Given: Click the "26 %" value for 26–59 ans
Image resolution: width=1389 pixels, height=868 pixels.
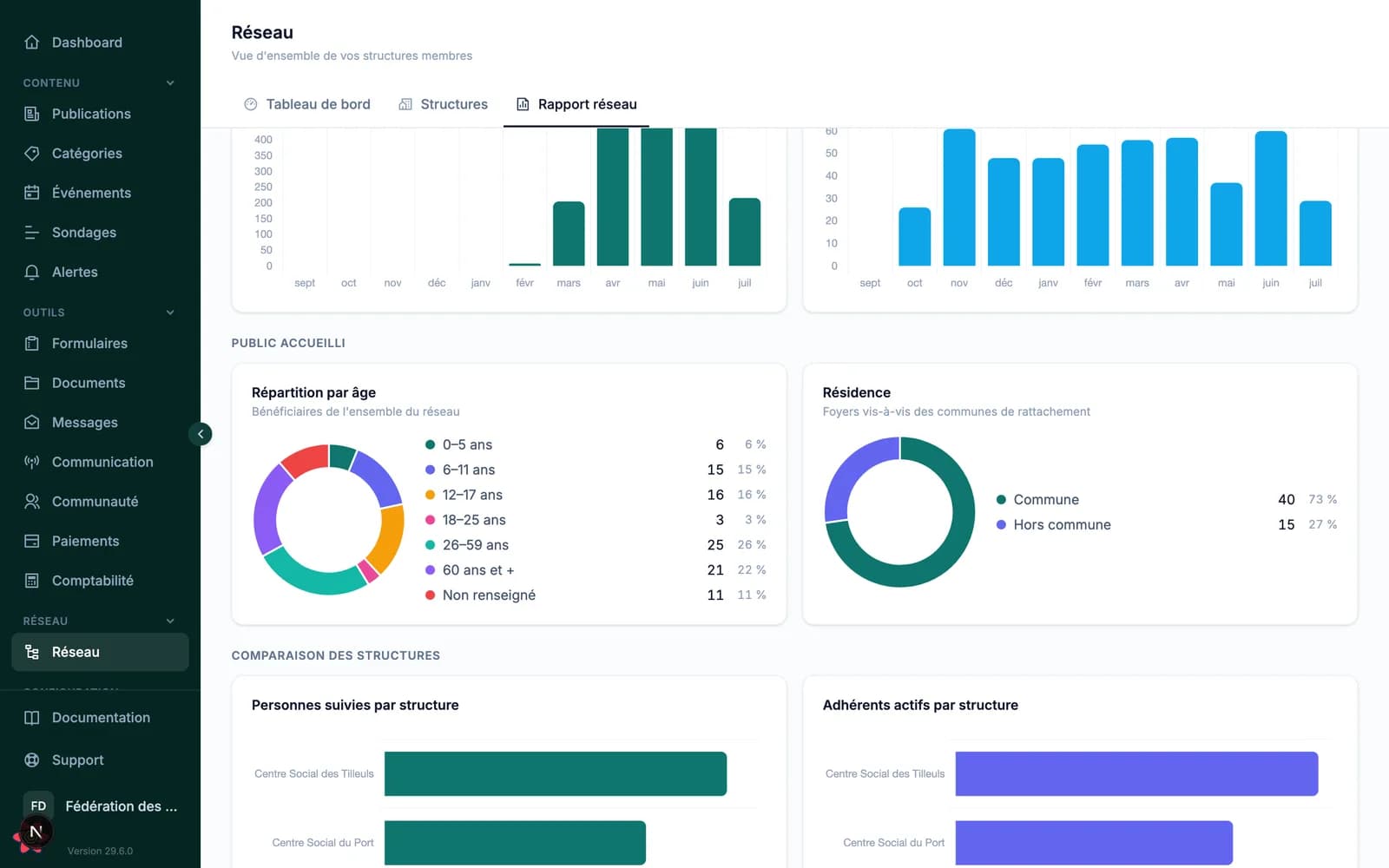Looking at the screenshot, I should pos(752,545).
